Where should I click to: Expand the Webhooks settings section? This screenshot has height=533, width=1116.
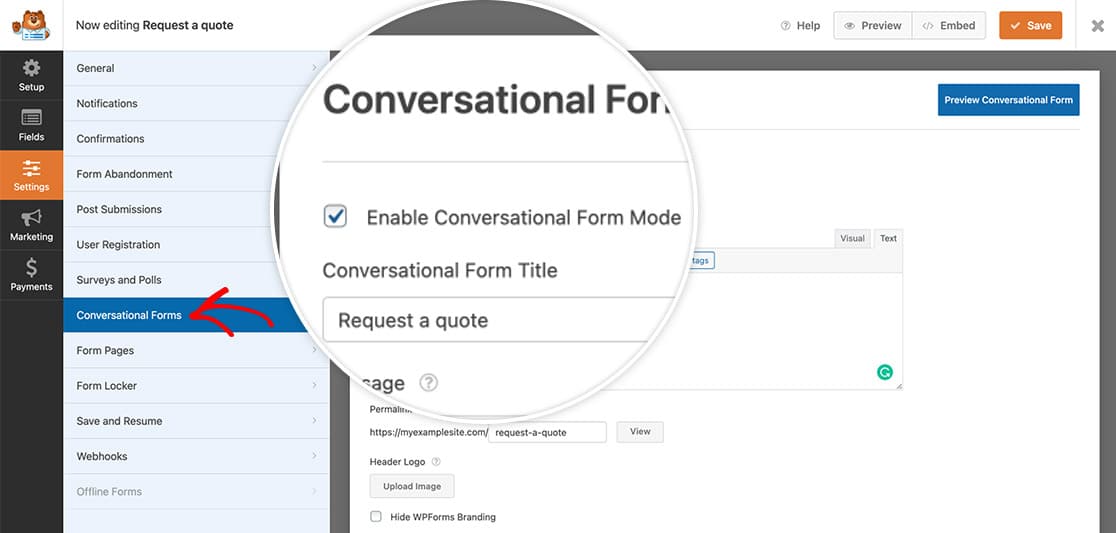(196, 456)
